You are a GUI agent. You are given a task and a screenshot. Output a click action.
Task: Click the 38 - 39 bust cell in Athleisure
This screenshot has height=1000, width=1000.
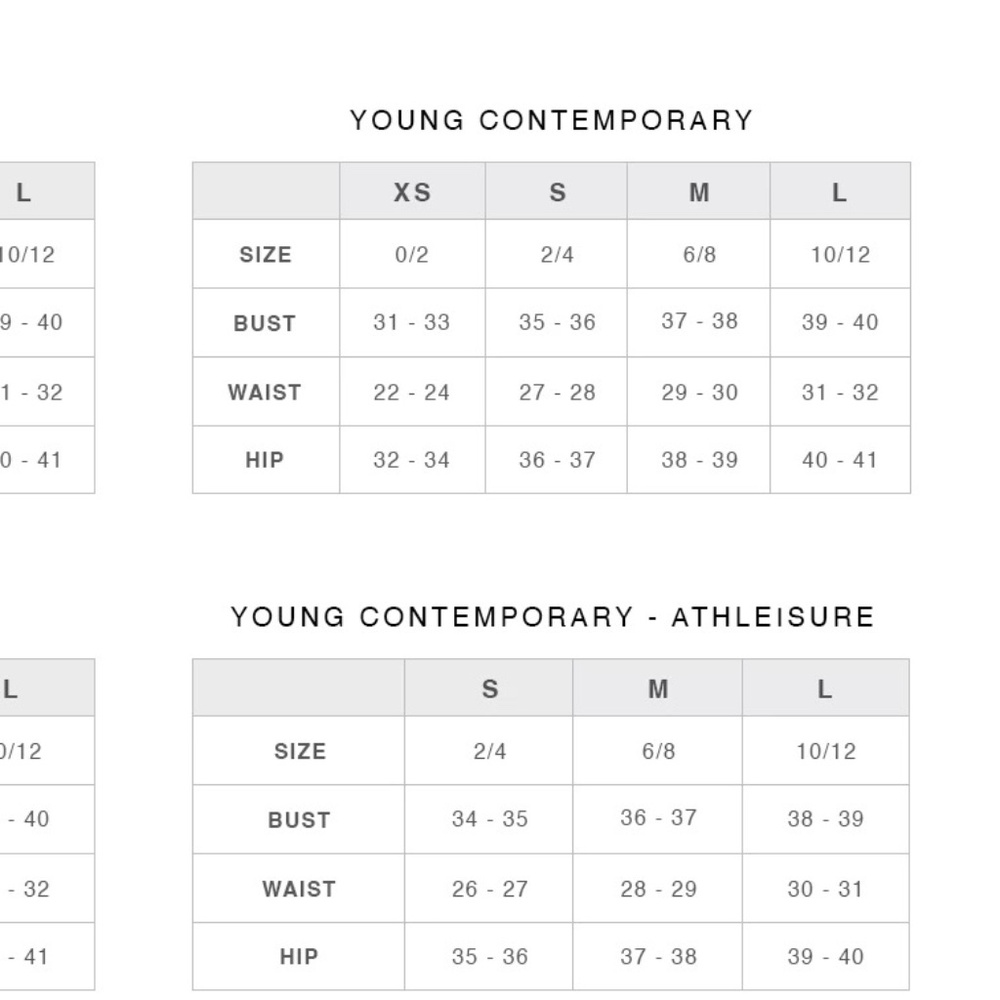825,819
